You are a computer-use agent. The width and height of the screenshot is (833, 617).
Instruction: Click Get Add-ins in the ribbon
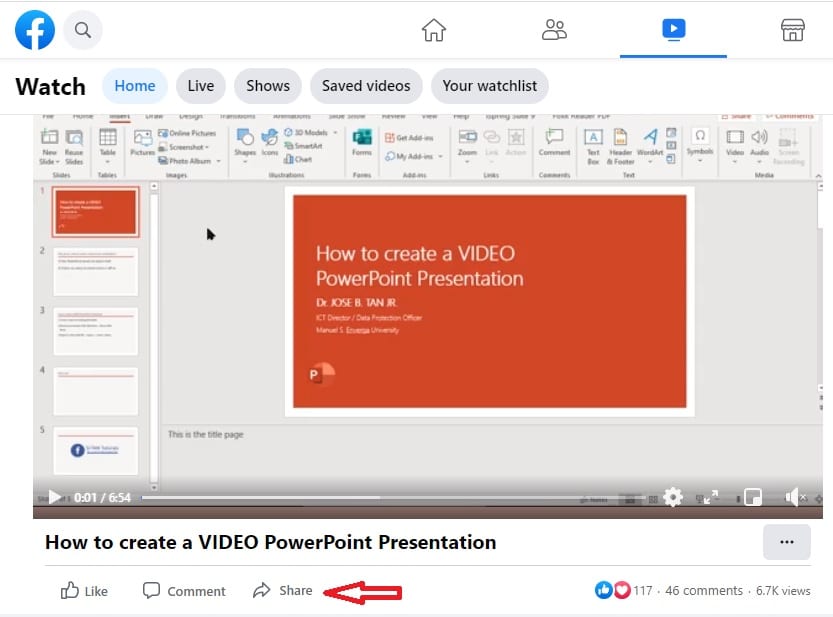coord(409,138)
